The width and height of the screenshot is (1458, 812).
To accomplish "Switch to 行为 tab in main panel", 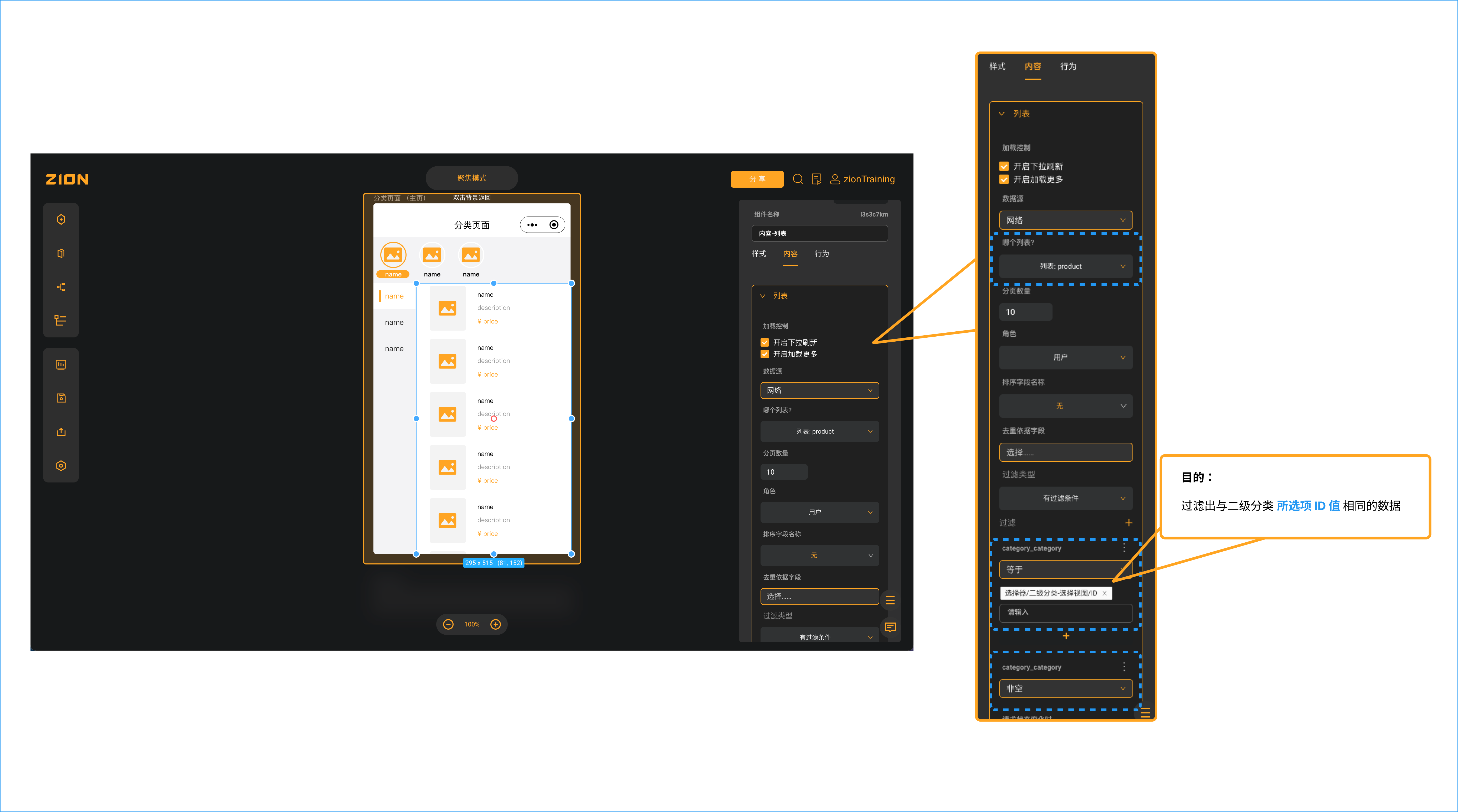I will pyautogui.click(x=821, y=254).
